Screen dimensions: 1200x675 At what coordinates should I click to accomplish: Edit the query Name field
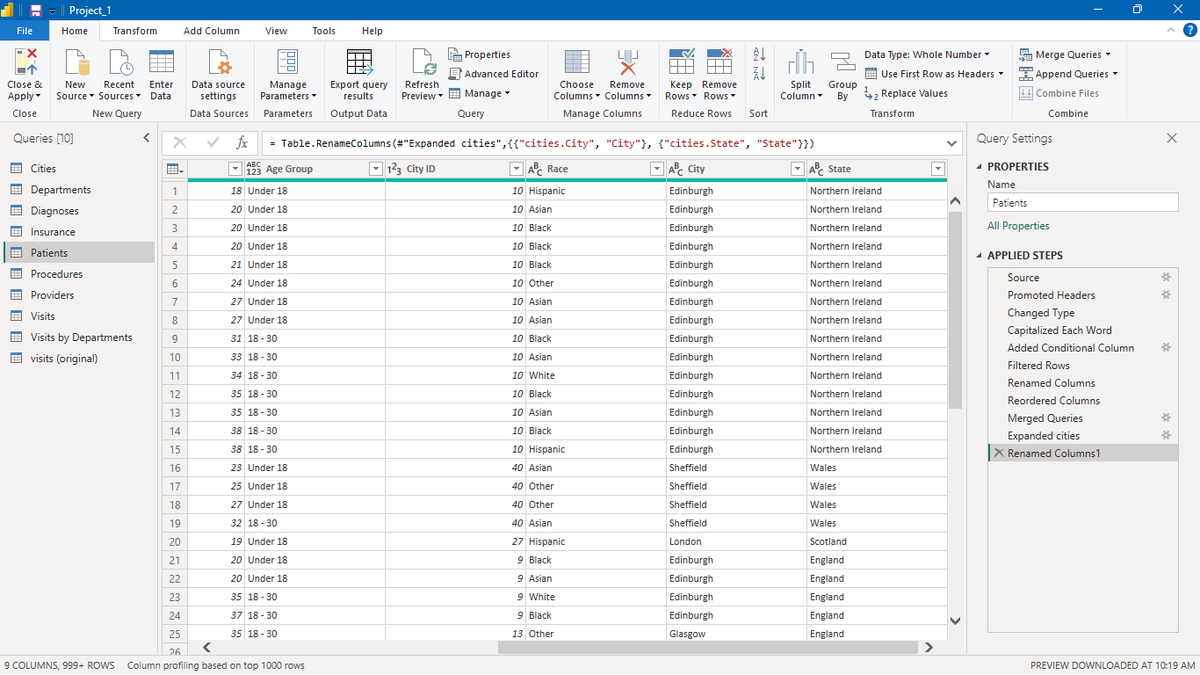[1083, 202]
